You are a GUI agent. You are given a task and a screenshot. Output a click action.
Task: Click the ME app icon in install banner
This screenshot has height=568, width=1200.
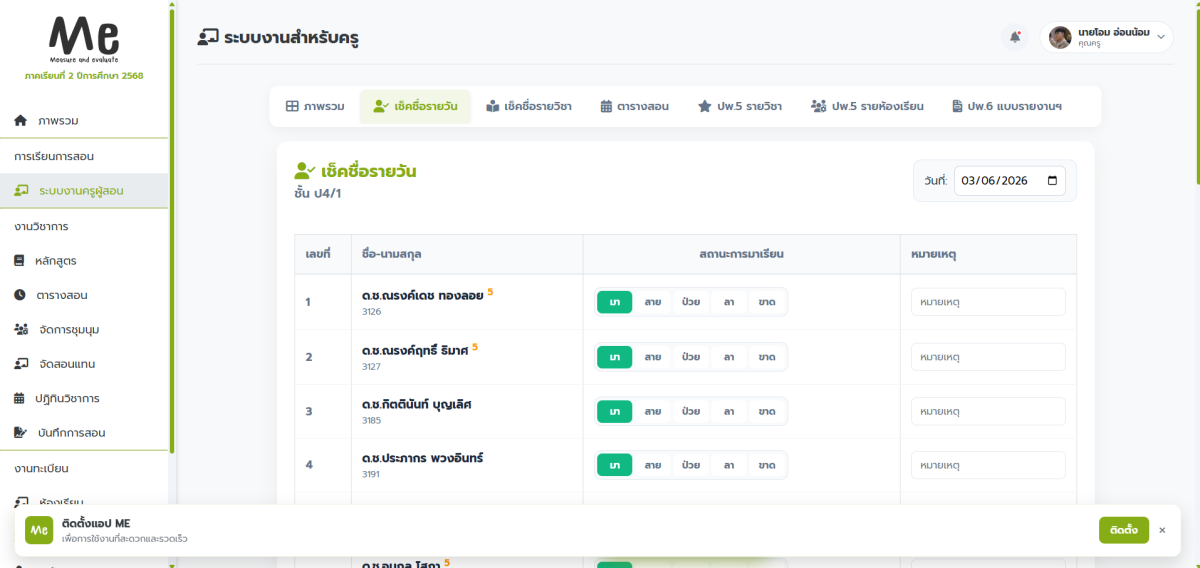point(38,530)
